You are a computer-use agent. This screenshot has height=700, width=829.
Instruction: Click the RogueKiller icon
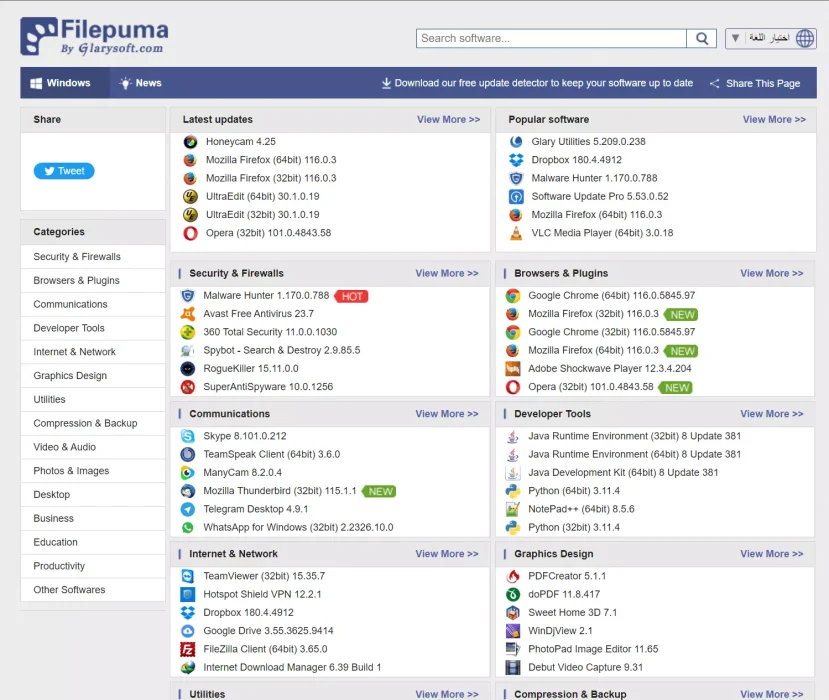(x=188, y=369)
